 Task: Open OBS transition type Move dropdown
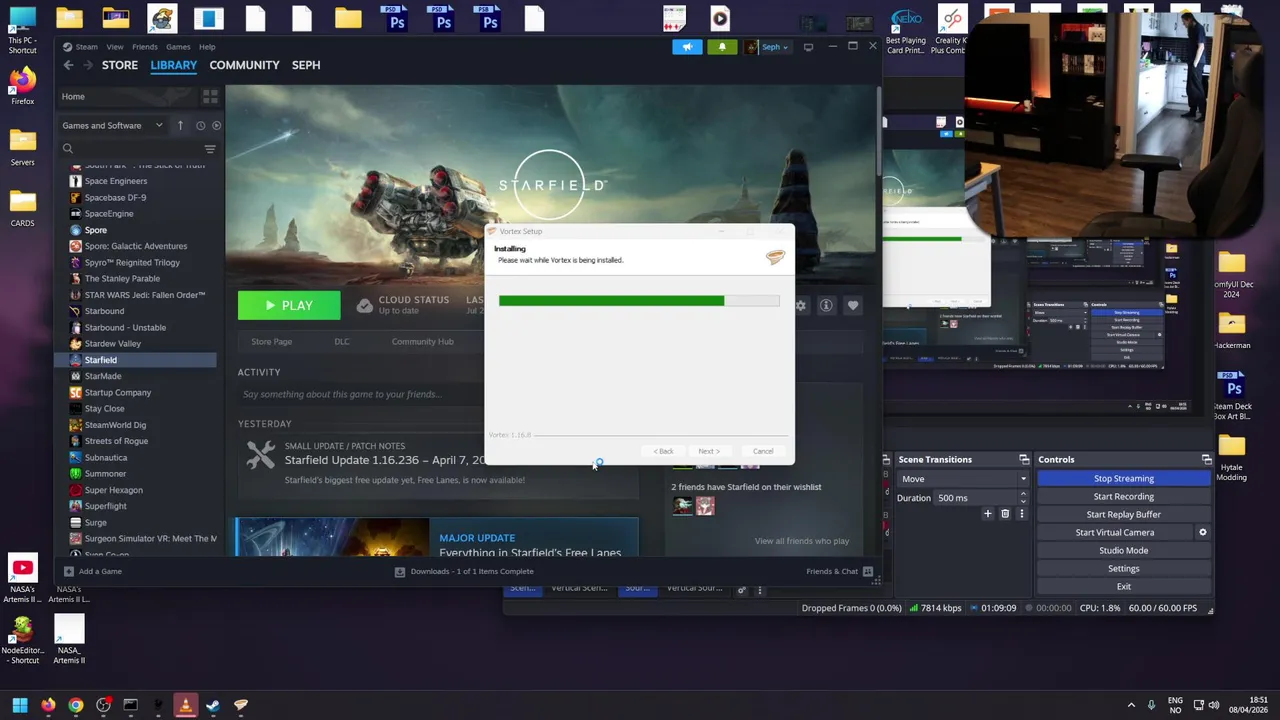(x=962, y=479)
